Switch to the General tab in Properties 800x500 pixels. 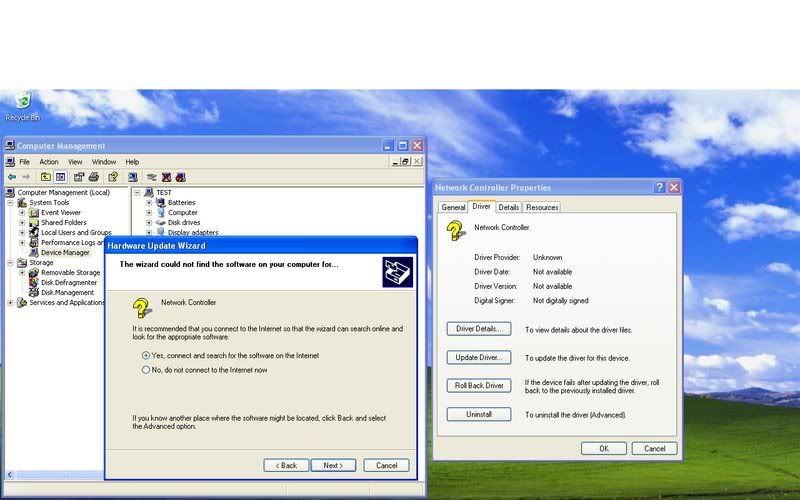pos(453,207)
